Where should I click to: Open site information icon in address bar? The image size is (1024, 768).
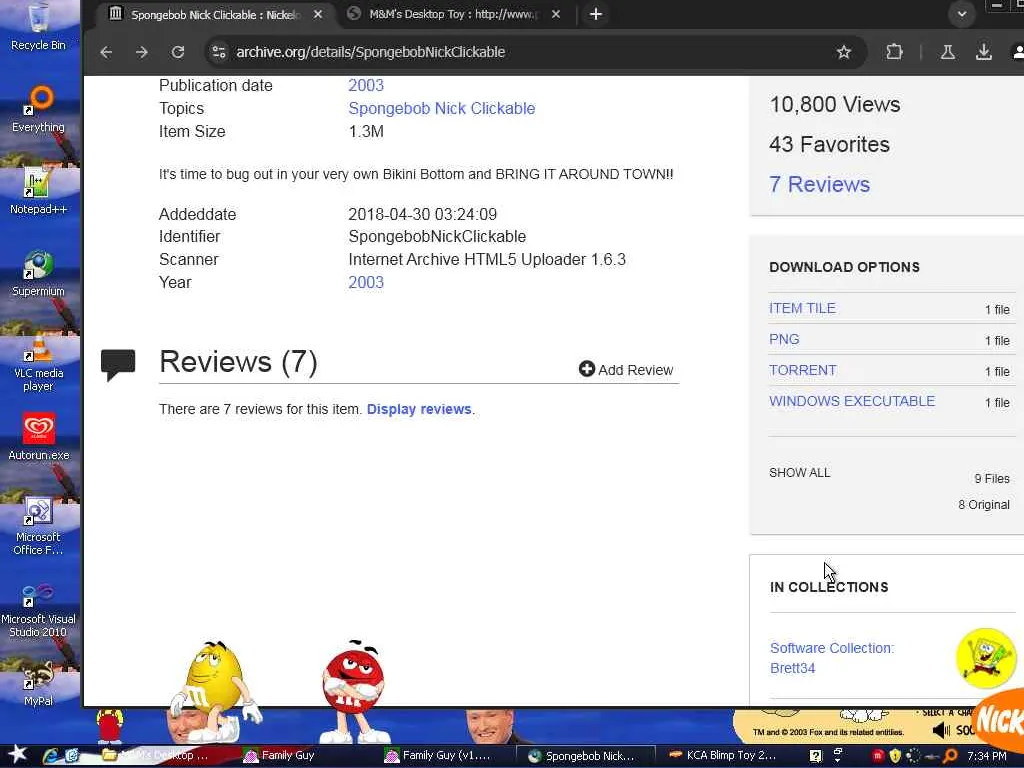pos(219,52)
